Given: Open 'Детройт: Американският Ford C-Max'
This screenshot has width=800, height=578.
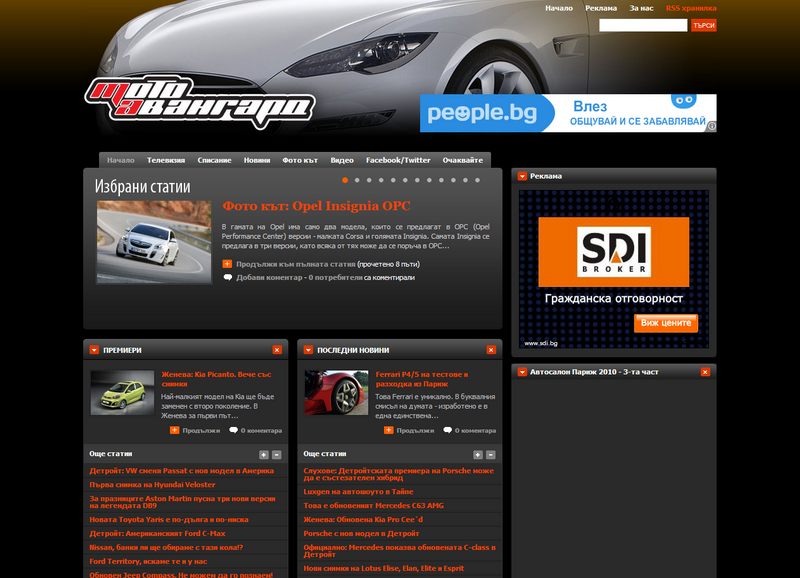Looking at the screenshot, I should 157,533.
